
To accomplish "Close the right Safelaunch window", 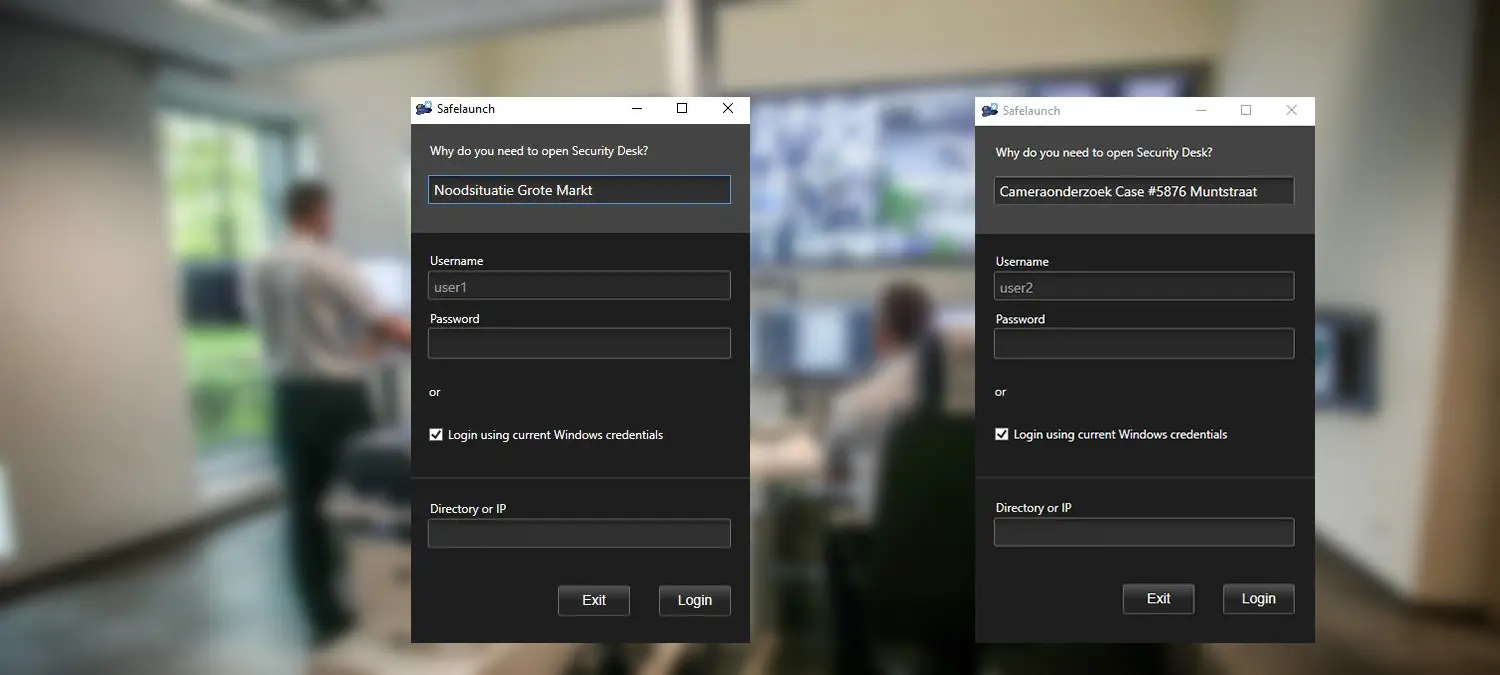I will [x=1292, y=110].
